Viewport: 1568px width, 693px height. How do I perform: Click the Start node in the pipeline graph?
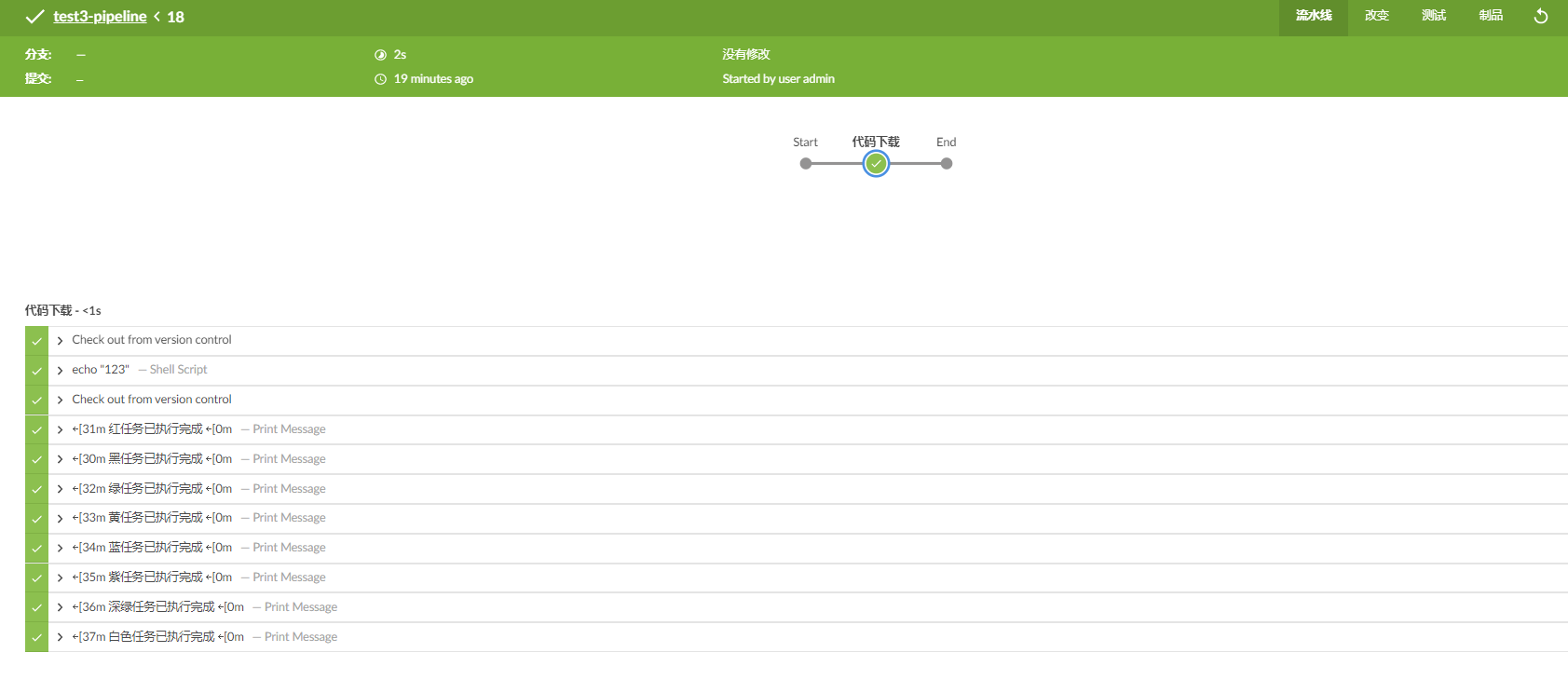(806, 164)
